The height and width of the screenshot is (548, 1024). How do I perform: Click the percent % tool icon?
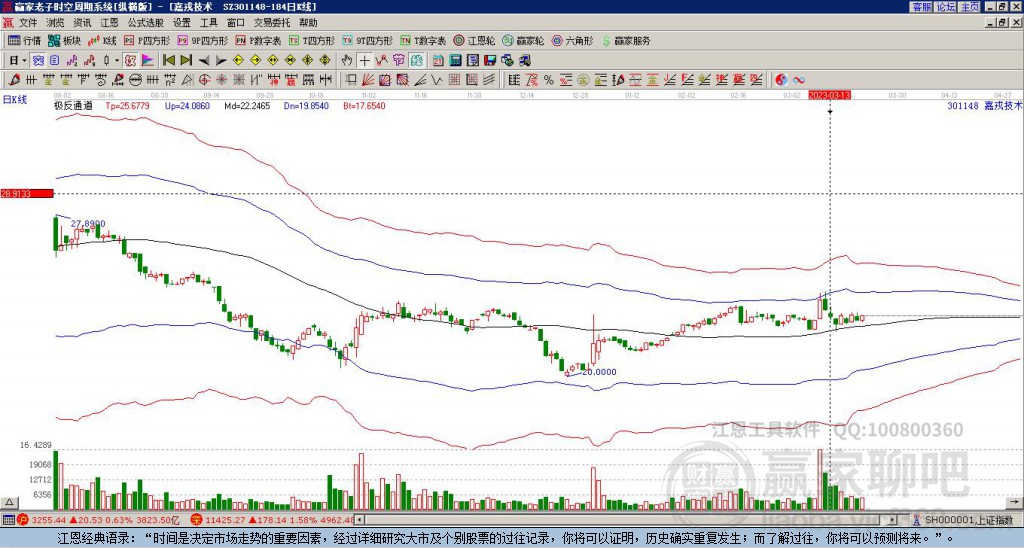[x=549, y=80]
